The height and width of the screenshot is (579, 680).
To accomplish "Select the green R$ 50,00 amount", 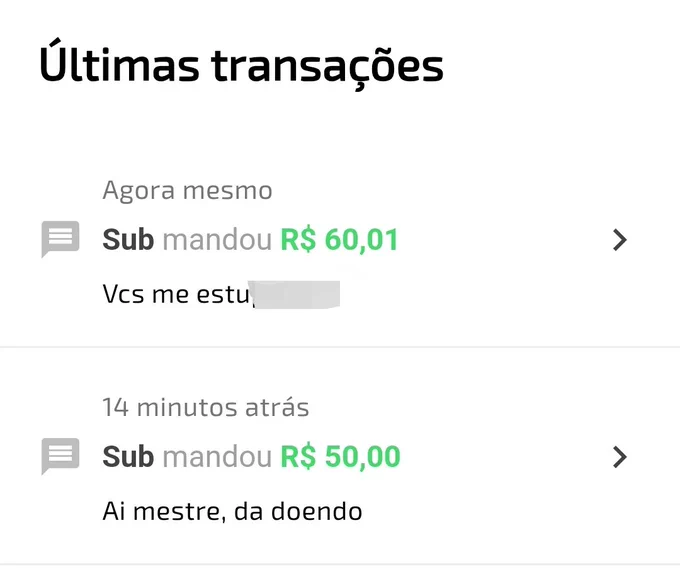I will [340, 457].
